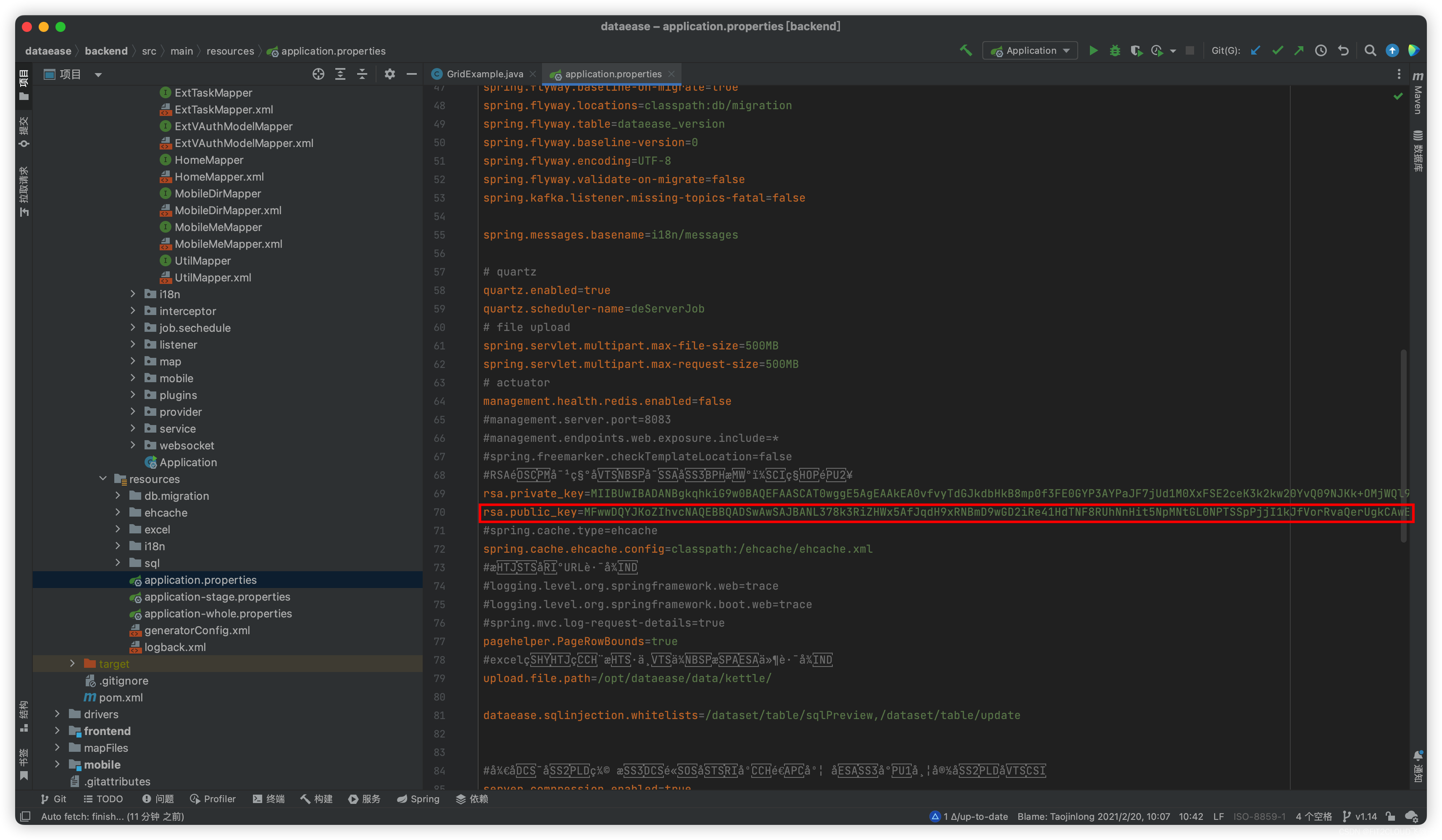Click the Build hammer icon
The image size is (1442, 840).
966,50
